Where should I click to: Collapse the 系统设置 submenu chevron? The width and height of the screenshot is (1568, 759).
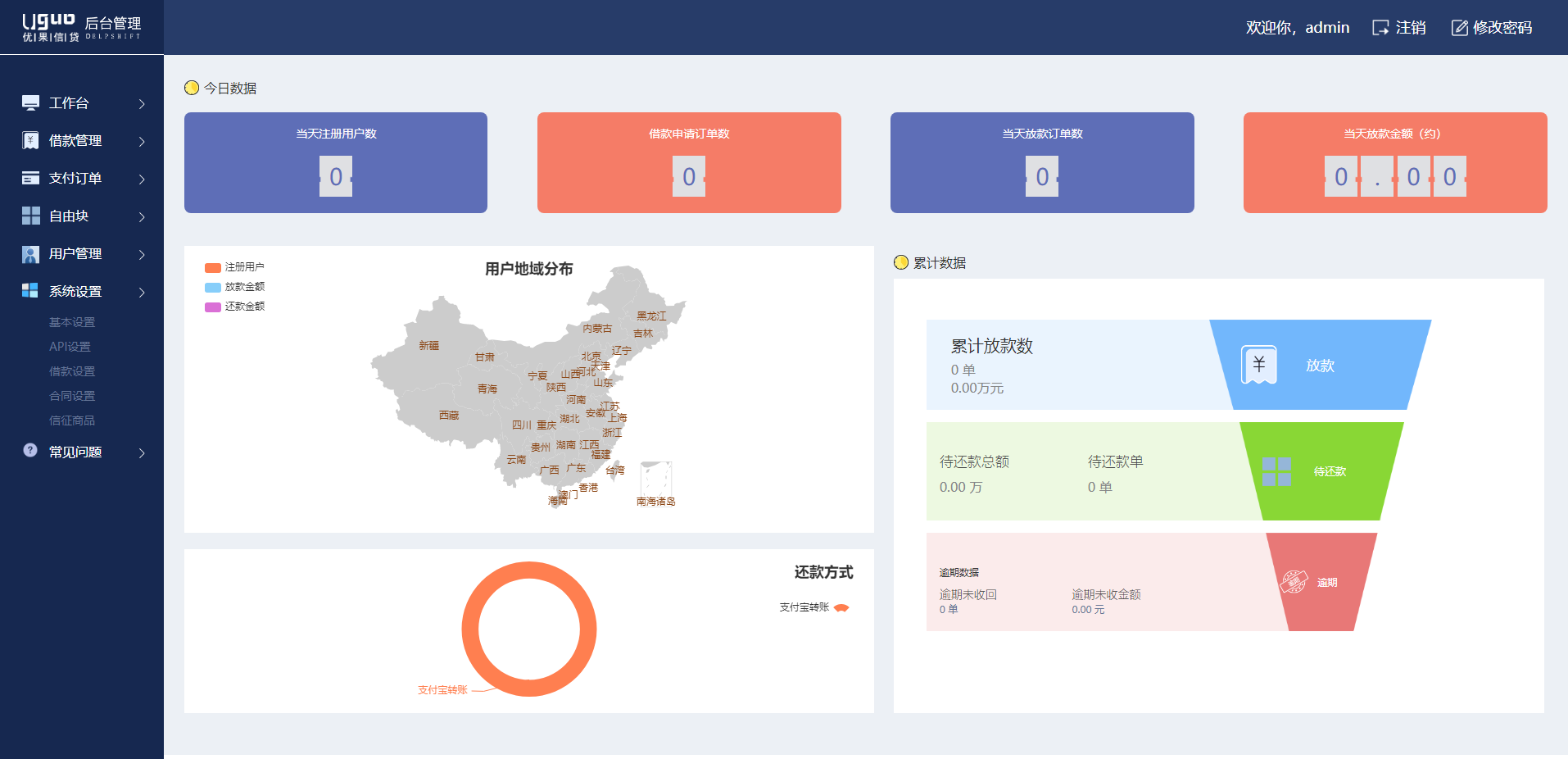(142, 293)
